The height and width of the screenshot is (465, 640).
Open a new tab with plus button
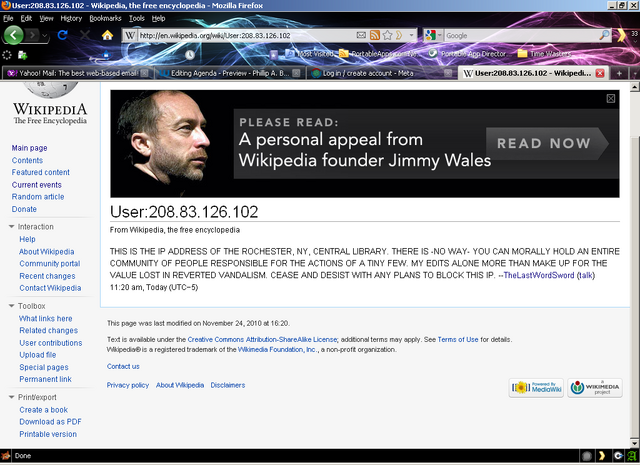coord(619,73)
